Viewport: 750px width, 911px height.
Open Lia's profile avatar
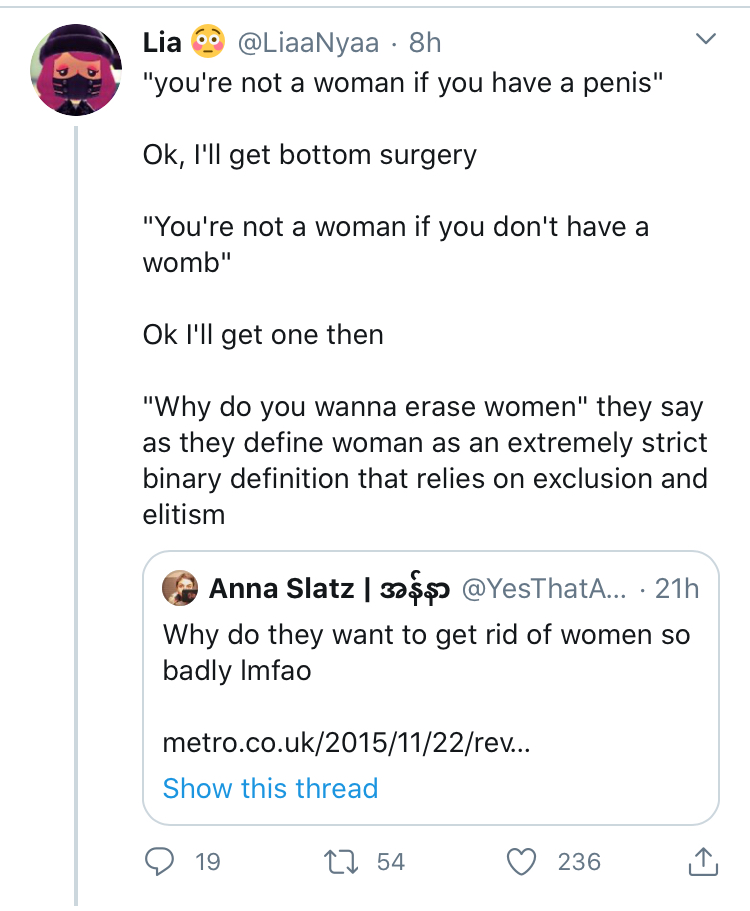click(x=76, y=70)
